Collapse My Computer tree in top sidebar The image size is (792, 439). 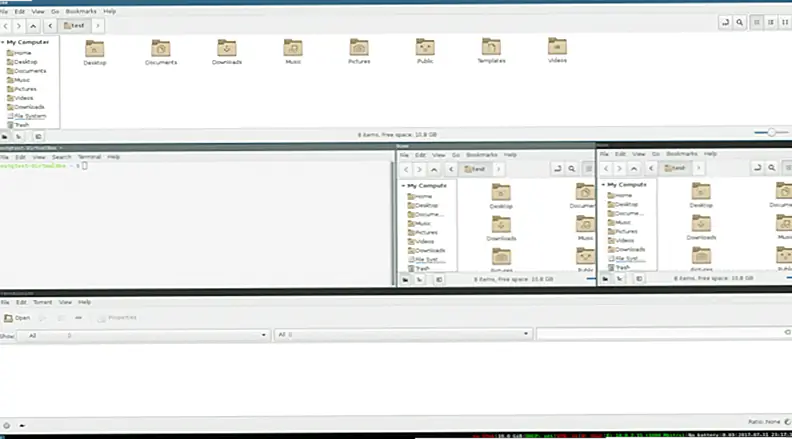(3, 42)
